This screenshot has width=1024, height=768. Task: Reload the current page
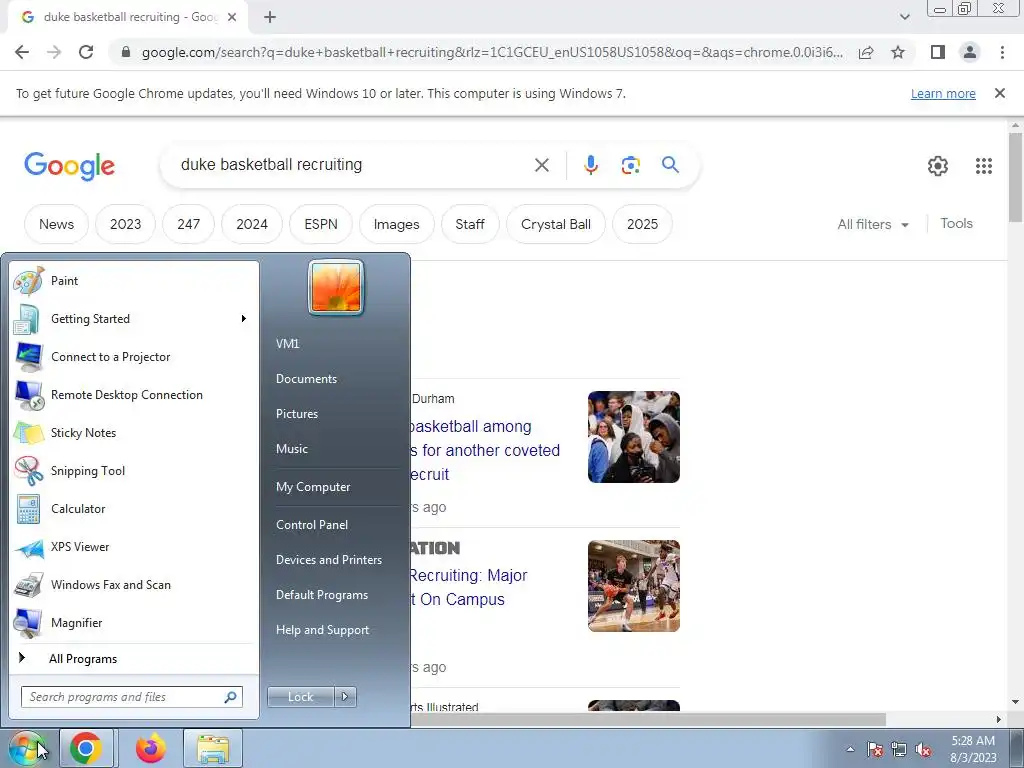click(x=86, y=52)
